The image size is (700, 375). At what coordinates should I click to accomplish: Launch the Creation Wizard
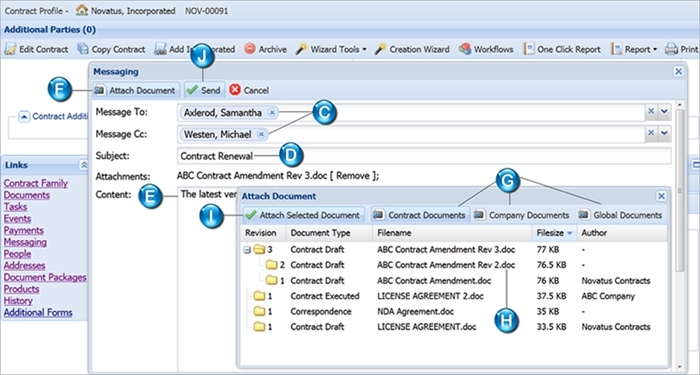[x=412, y=49]
